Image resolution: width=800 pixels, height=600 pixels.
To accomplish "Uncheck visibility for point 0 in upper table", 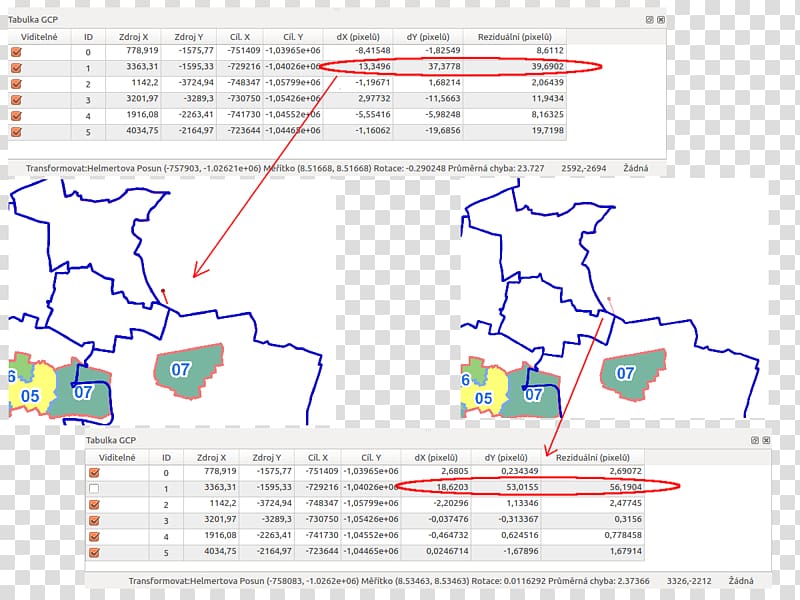I will point(16,52).
